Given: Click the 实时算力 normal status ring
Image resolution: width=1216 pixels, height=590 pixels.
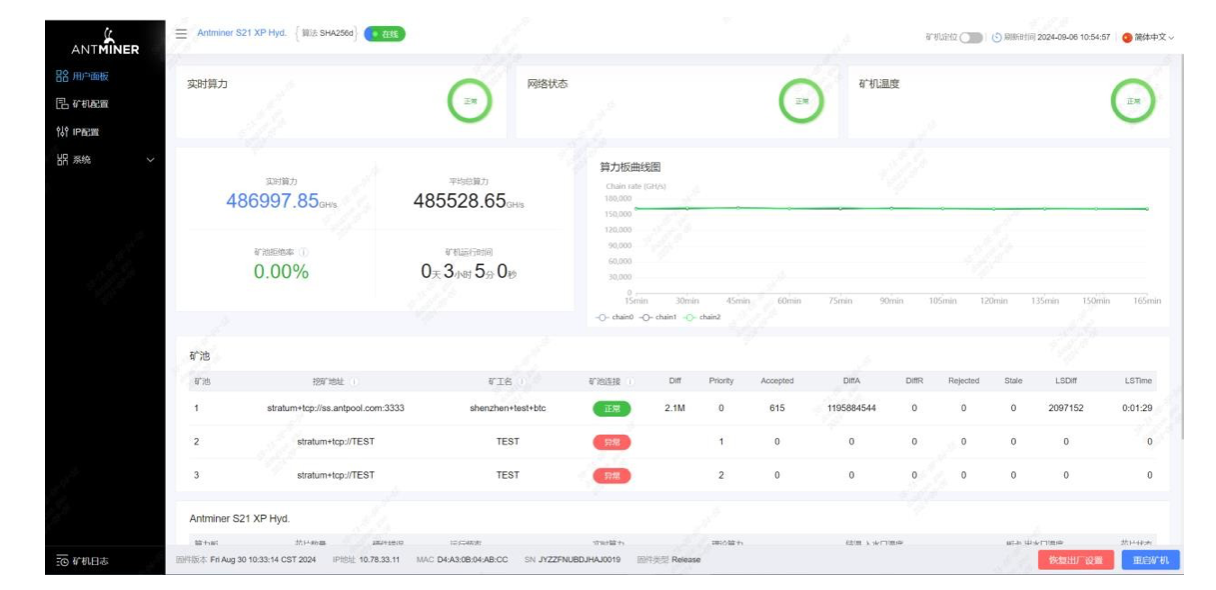Looking at the screenshot, I should pos(470,100).
